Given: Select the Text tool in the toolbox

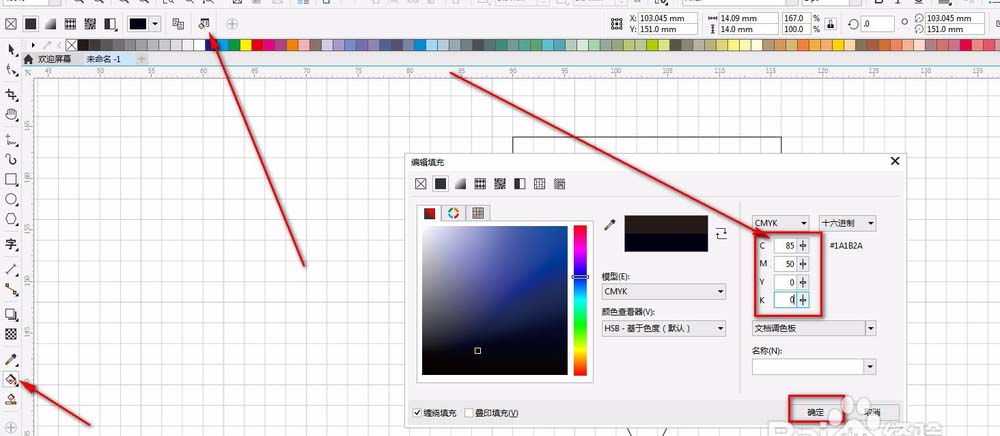Looking at the screenshot, I should point(11,244).
